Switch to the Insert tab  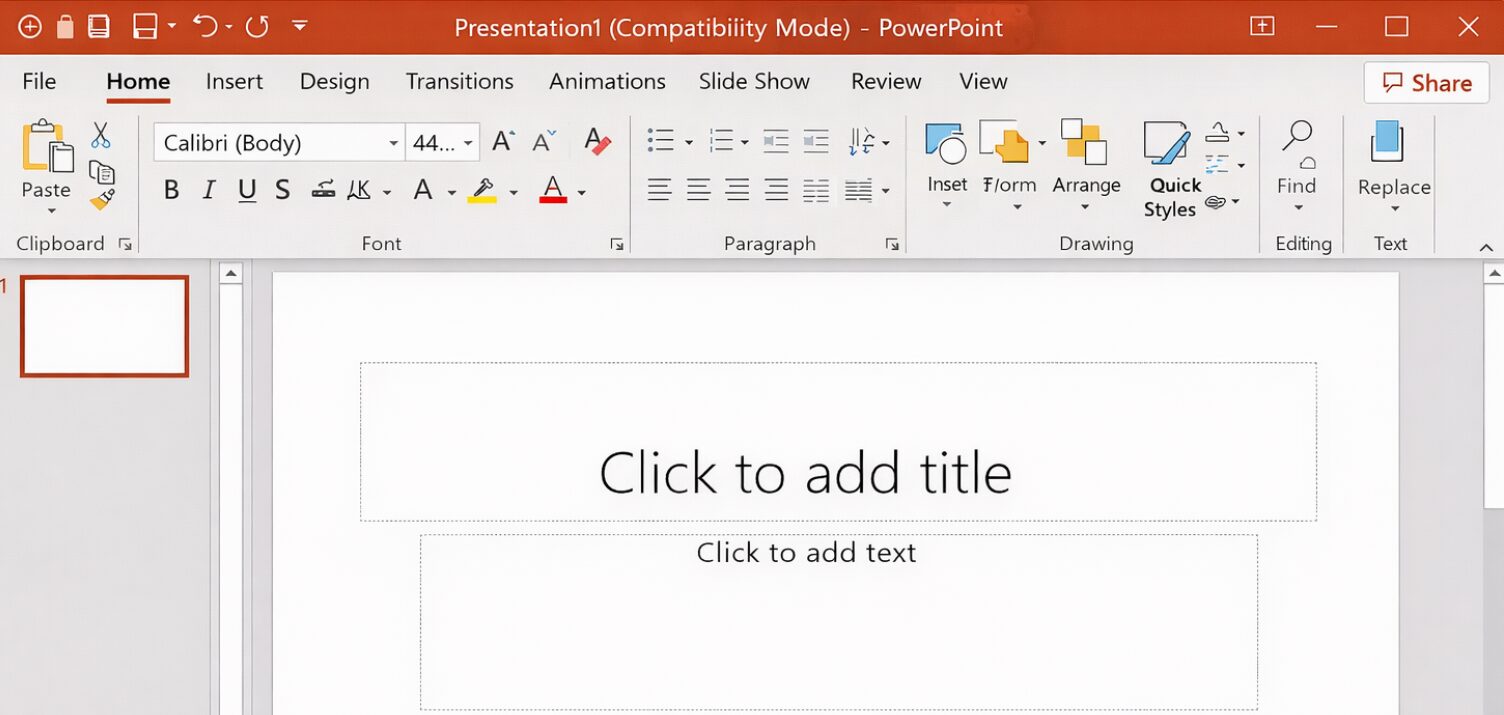point(234,81)
